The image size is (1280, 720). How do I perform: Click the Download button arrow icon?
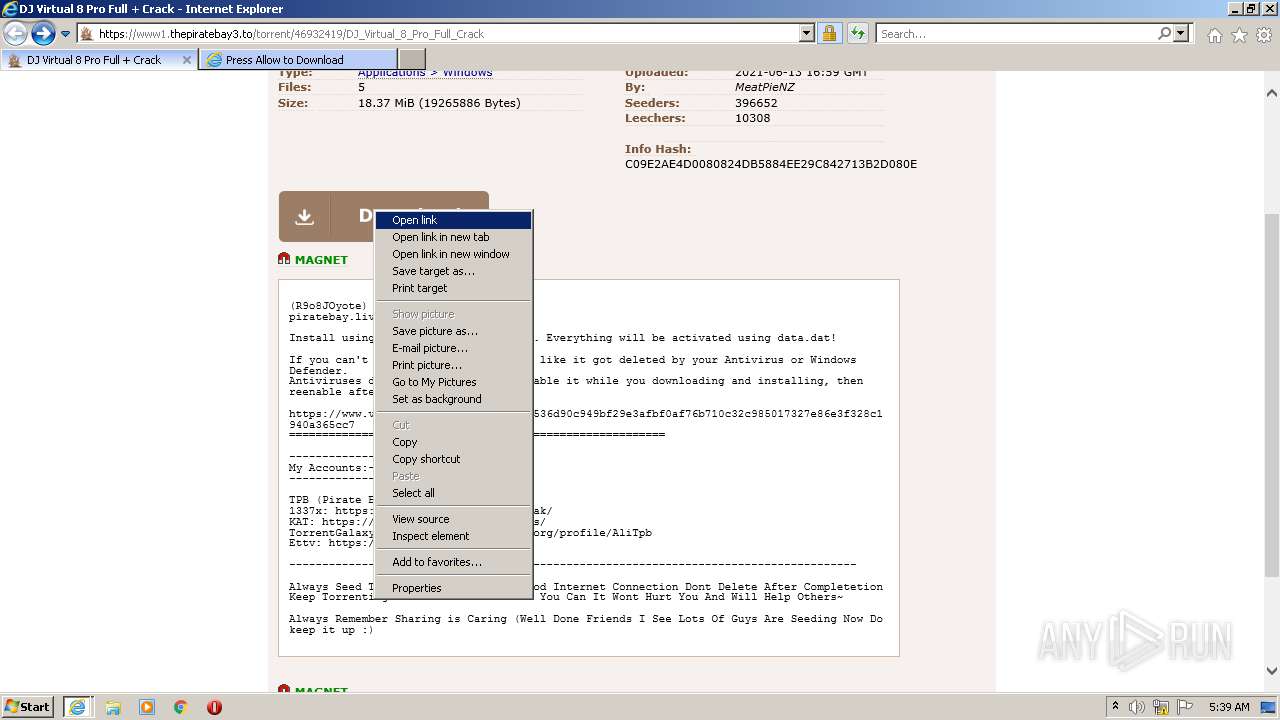tap(304, 217)
